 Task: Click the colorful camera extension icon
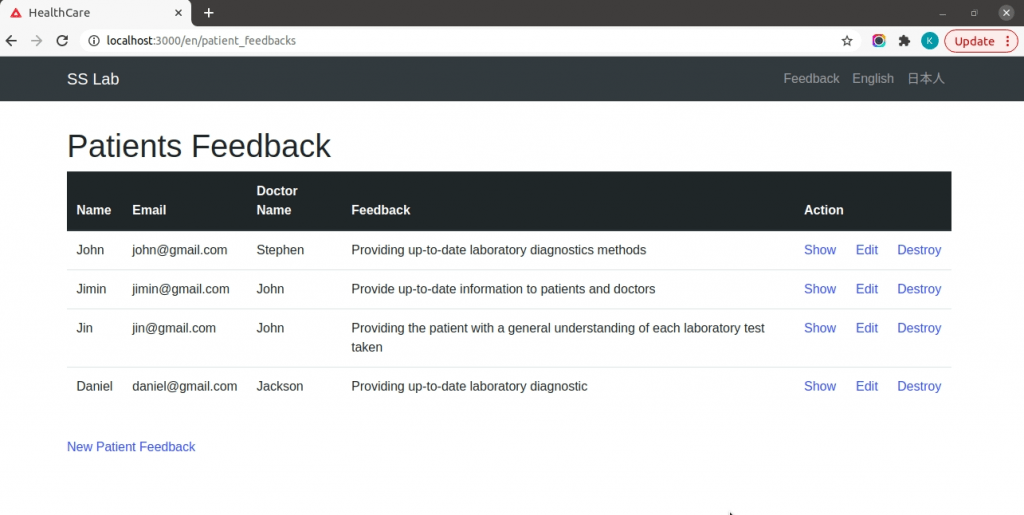point(879,41)
